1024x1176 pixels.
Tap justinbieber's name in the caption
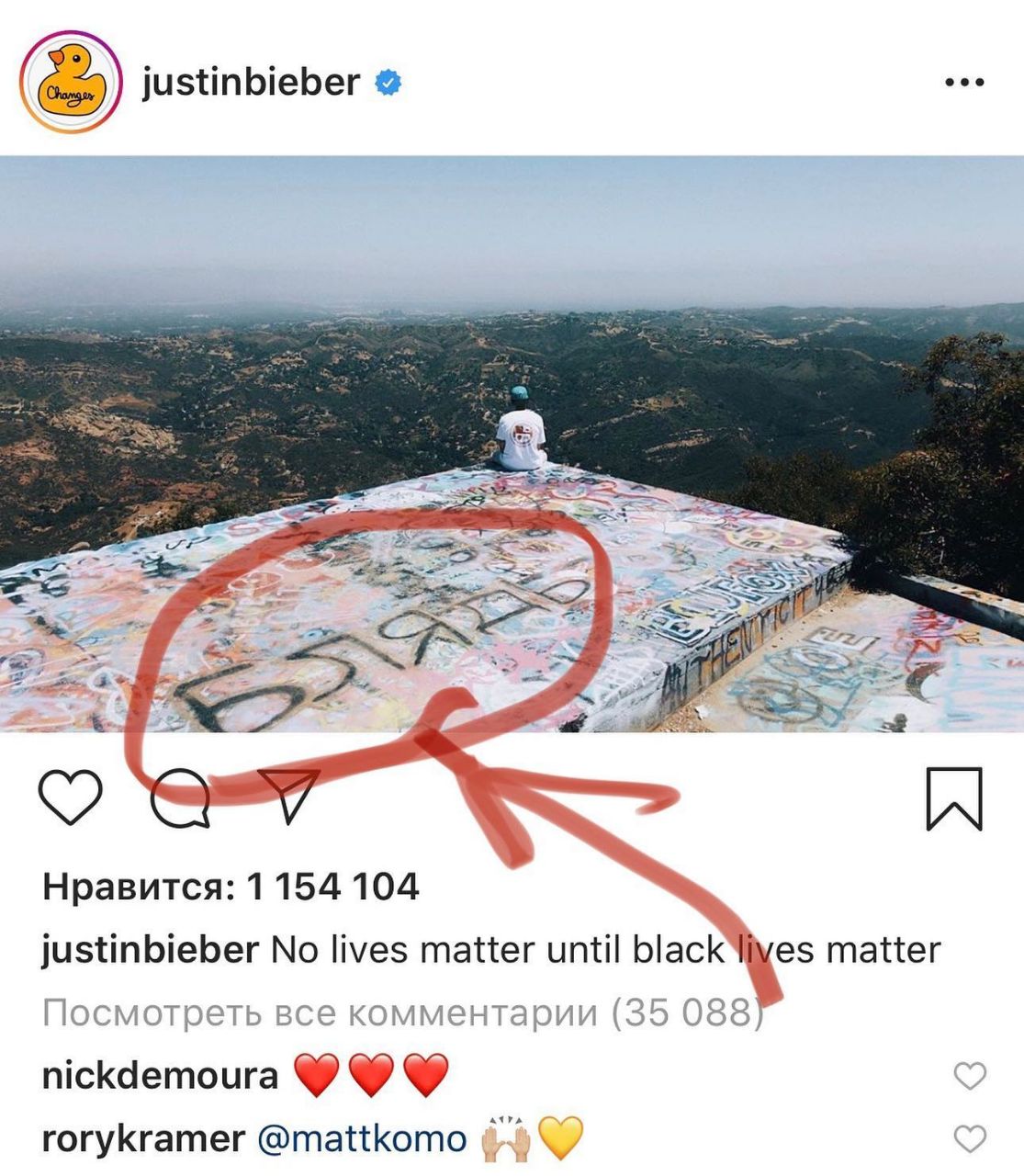[x=151, y=949]
